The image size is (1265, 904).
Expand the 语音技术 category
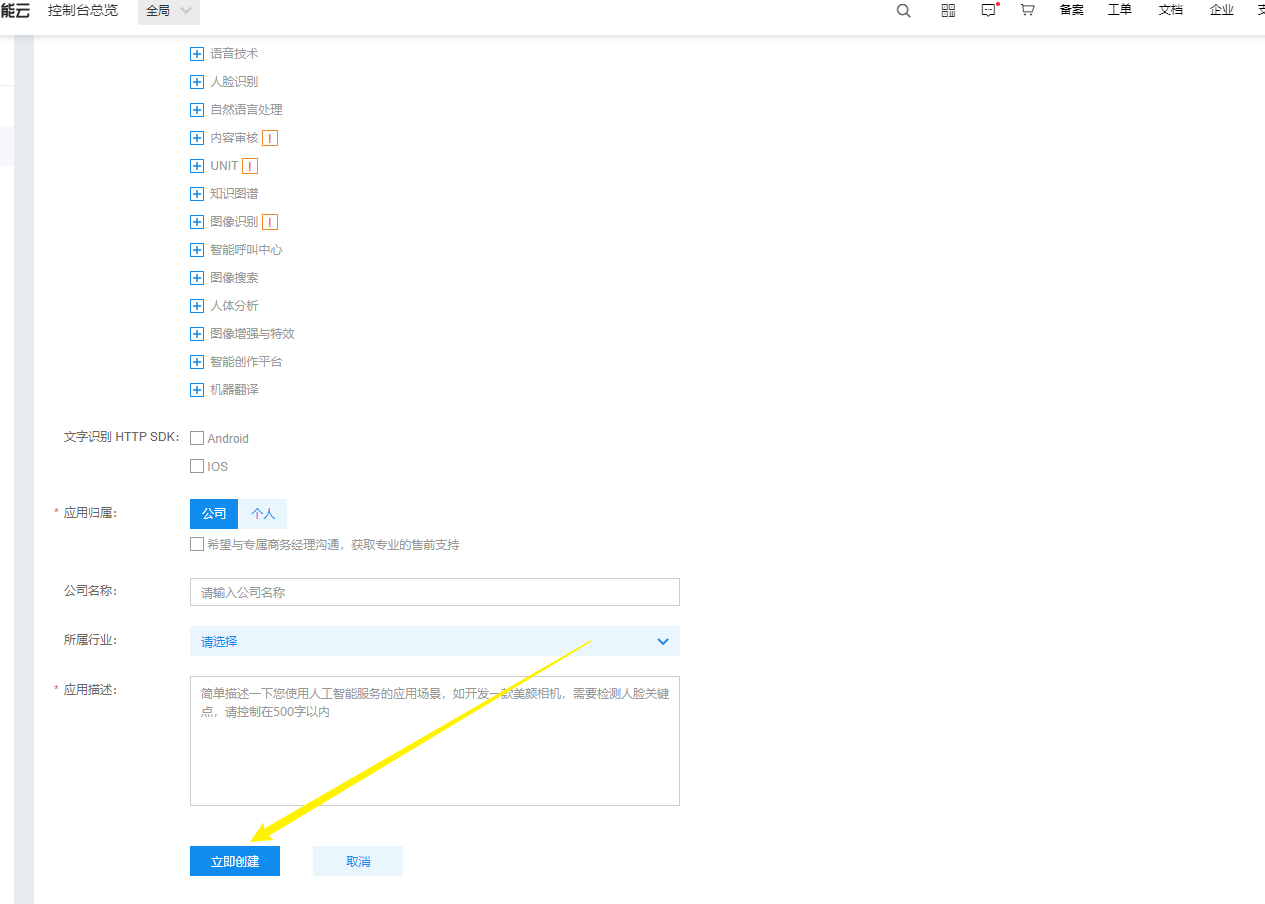[197, 53]
